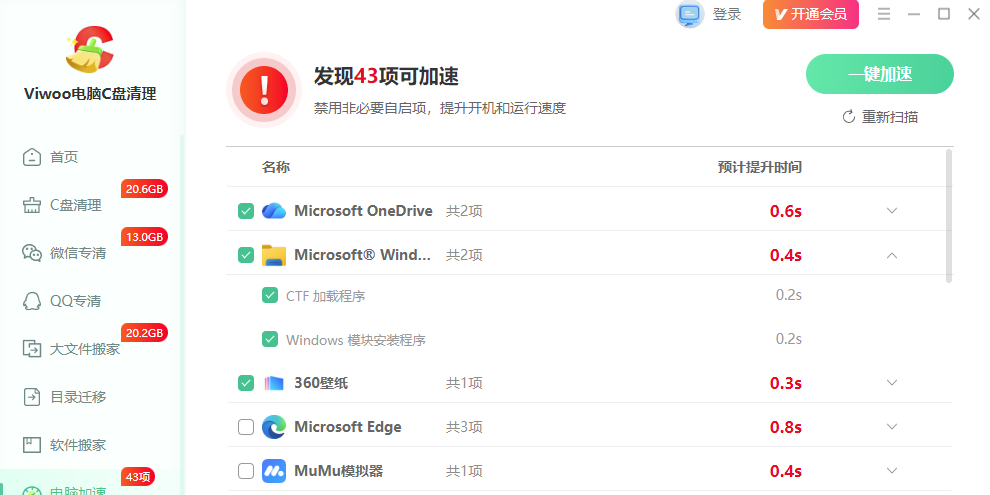The width and height of the screenshot is (990, 495).
Task: Click the Viwoo broom logo icon
Action: tap(90, 49)
